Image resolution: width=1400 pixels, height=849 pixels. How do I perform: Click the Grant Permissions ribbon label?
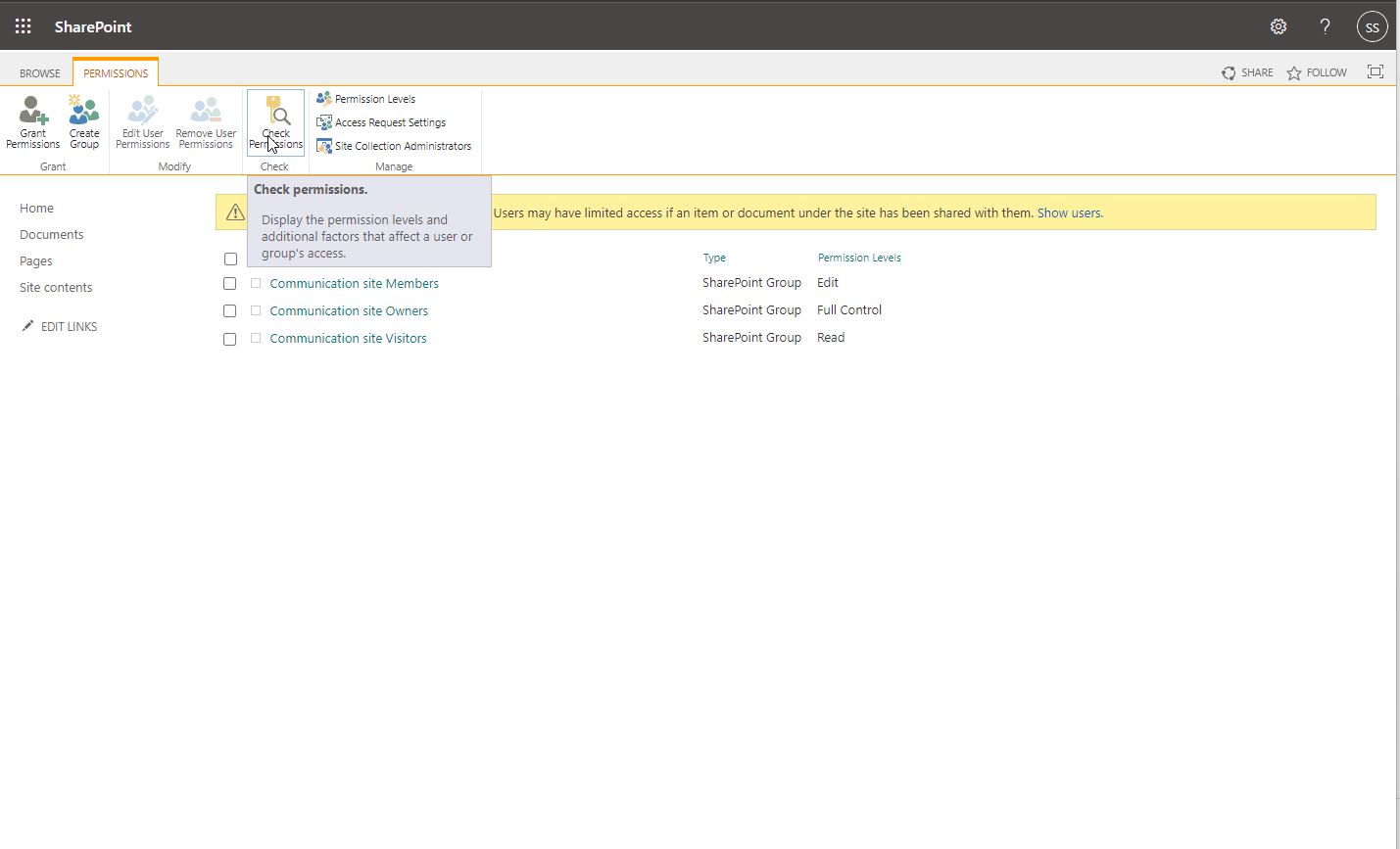click(33, 139)
